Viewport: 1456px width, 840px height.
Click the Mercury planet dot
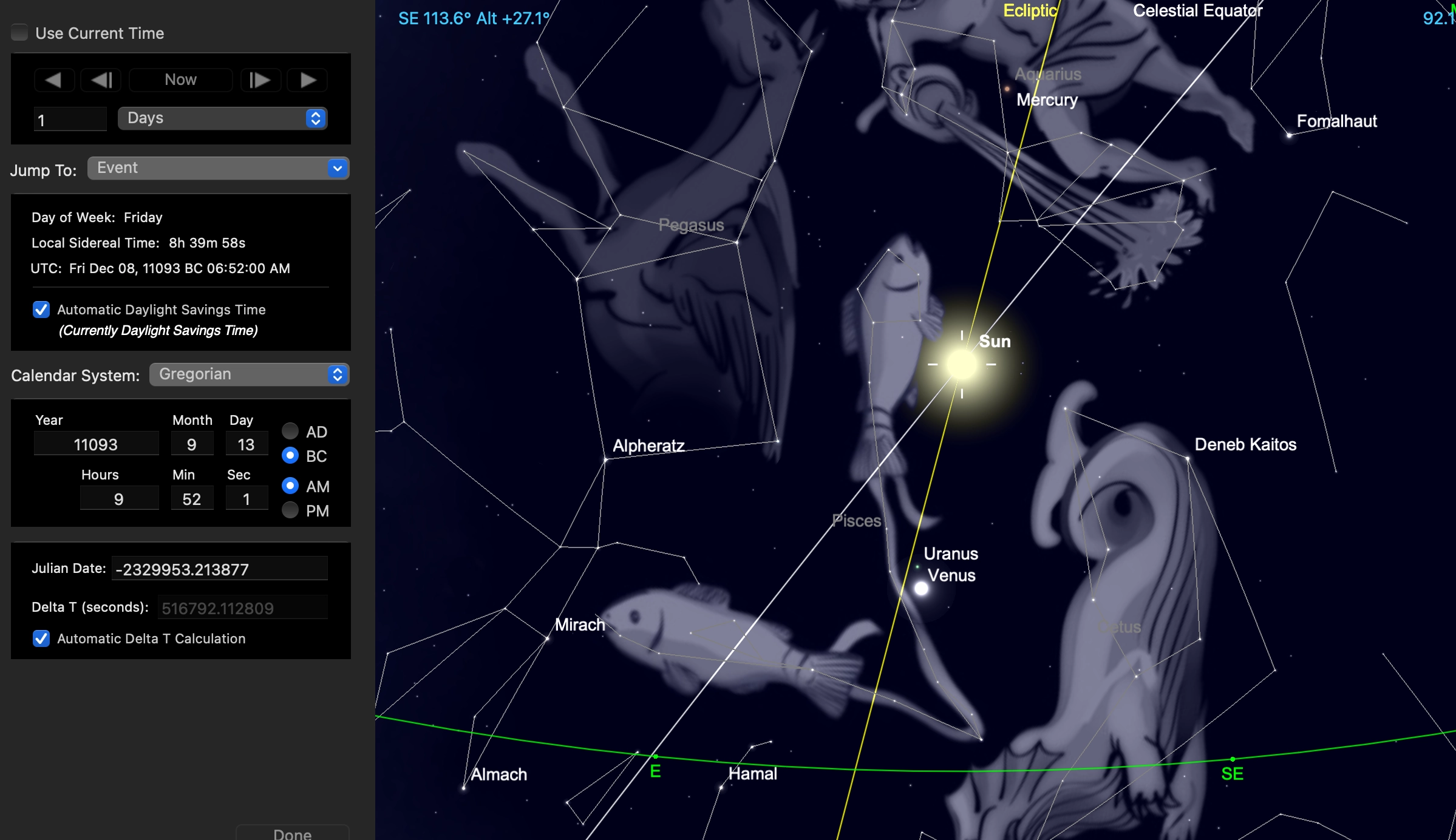click(1007, 89)
